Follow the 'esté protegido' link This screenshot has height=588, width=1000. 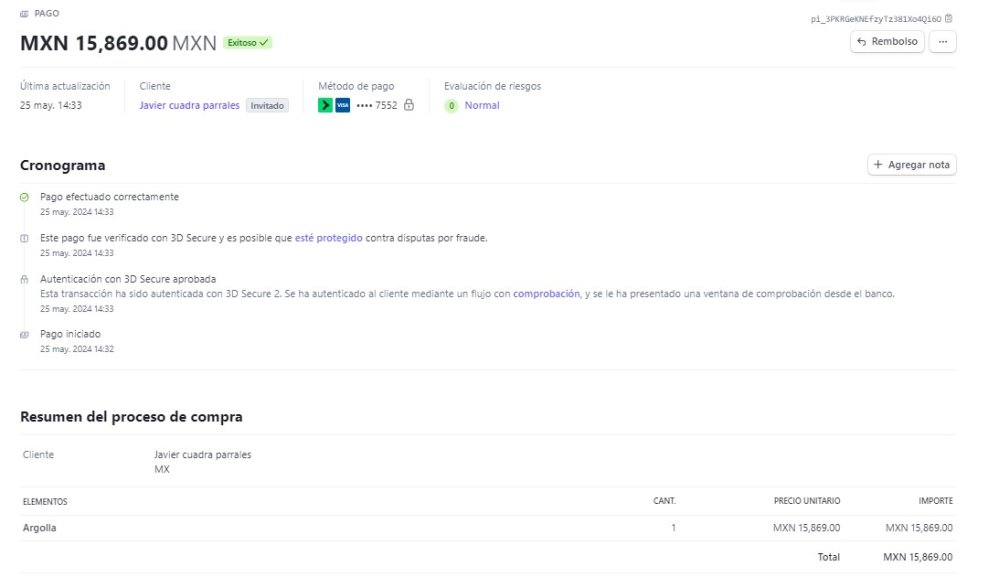[x=328, y=238]
